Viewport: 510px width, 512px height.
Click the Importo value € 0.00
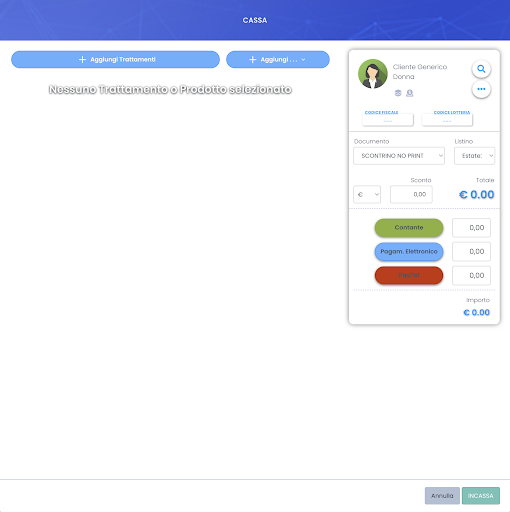coord(476,312)
